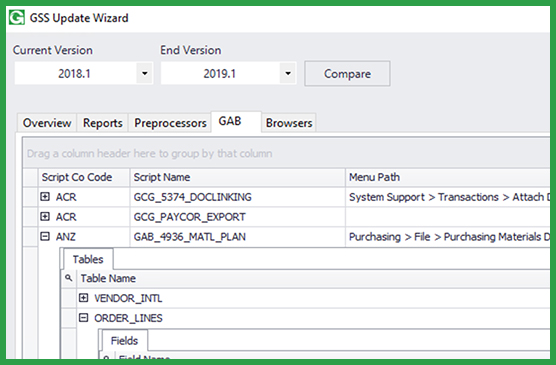
Task: Click the Menu Path column header
Action: 448,177
